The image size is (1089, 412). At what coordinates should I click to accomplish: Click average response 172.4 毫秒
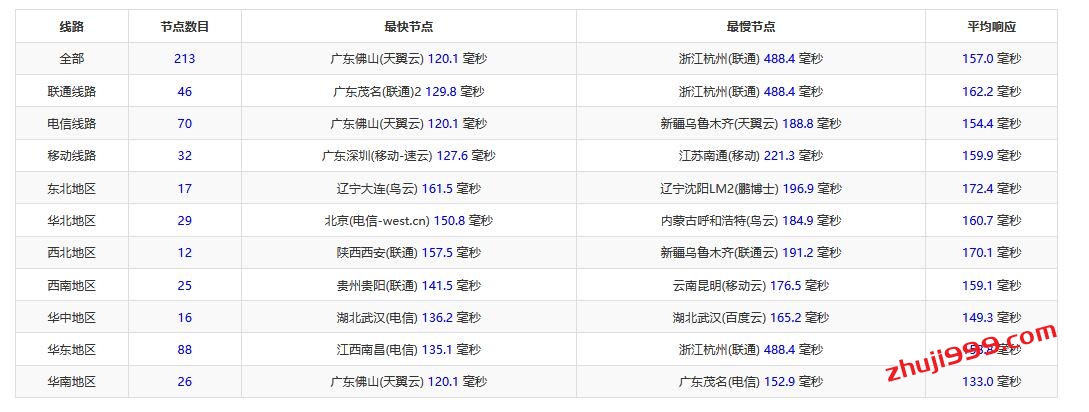[x=992, y=188]
